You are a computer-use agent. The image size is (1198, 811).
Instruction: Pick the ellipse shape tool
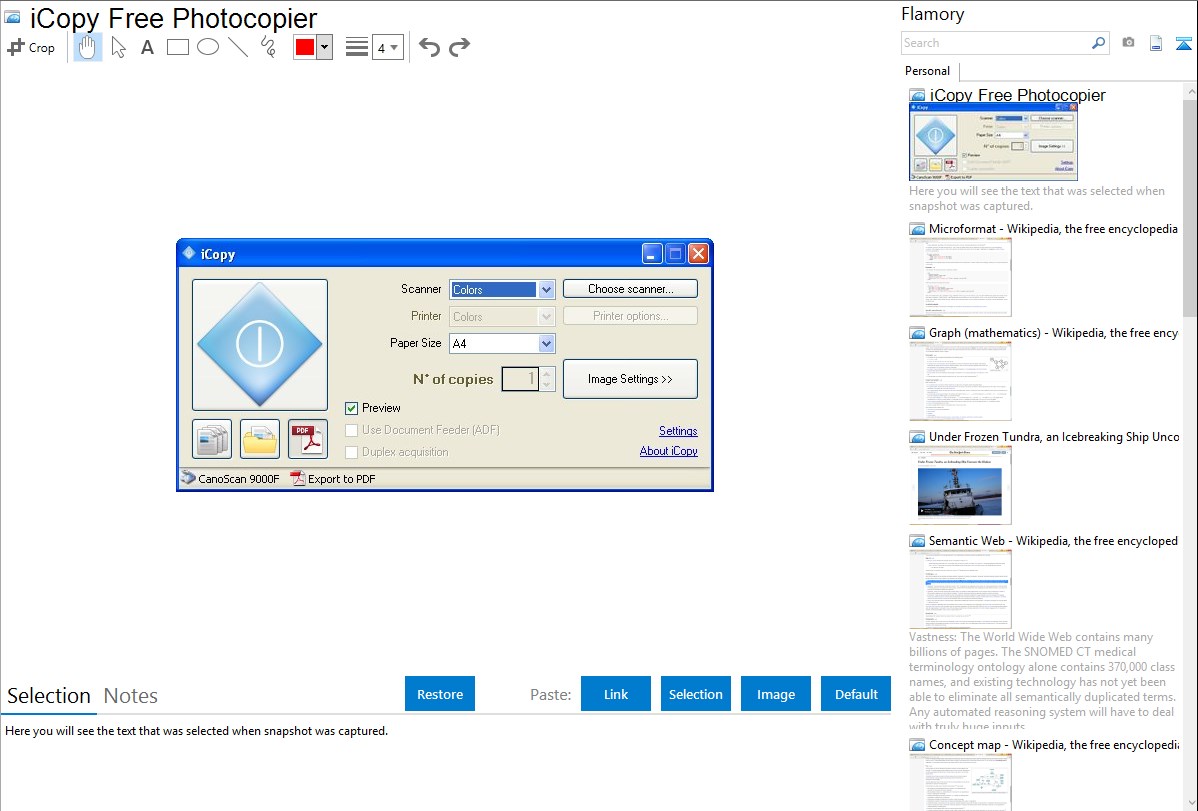coord(208,47)
